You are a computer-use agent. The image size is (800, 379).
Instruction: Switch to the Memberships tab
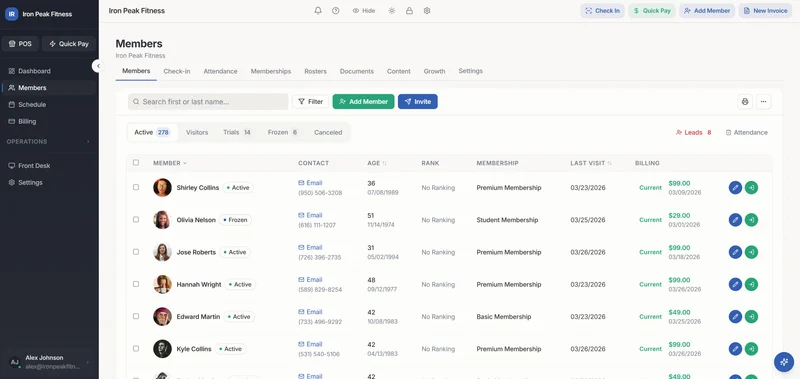[x=271, y=71]
